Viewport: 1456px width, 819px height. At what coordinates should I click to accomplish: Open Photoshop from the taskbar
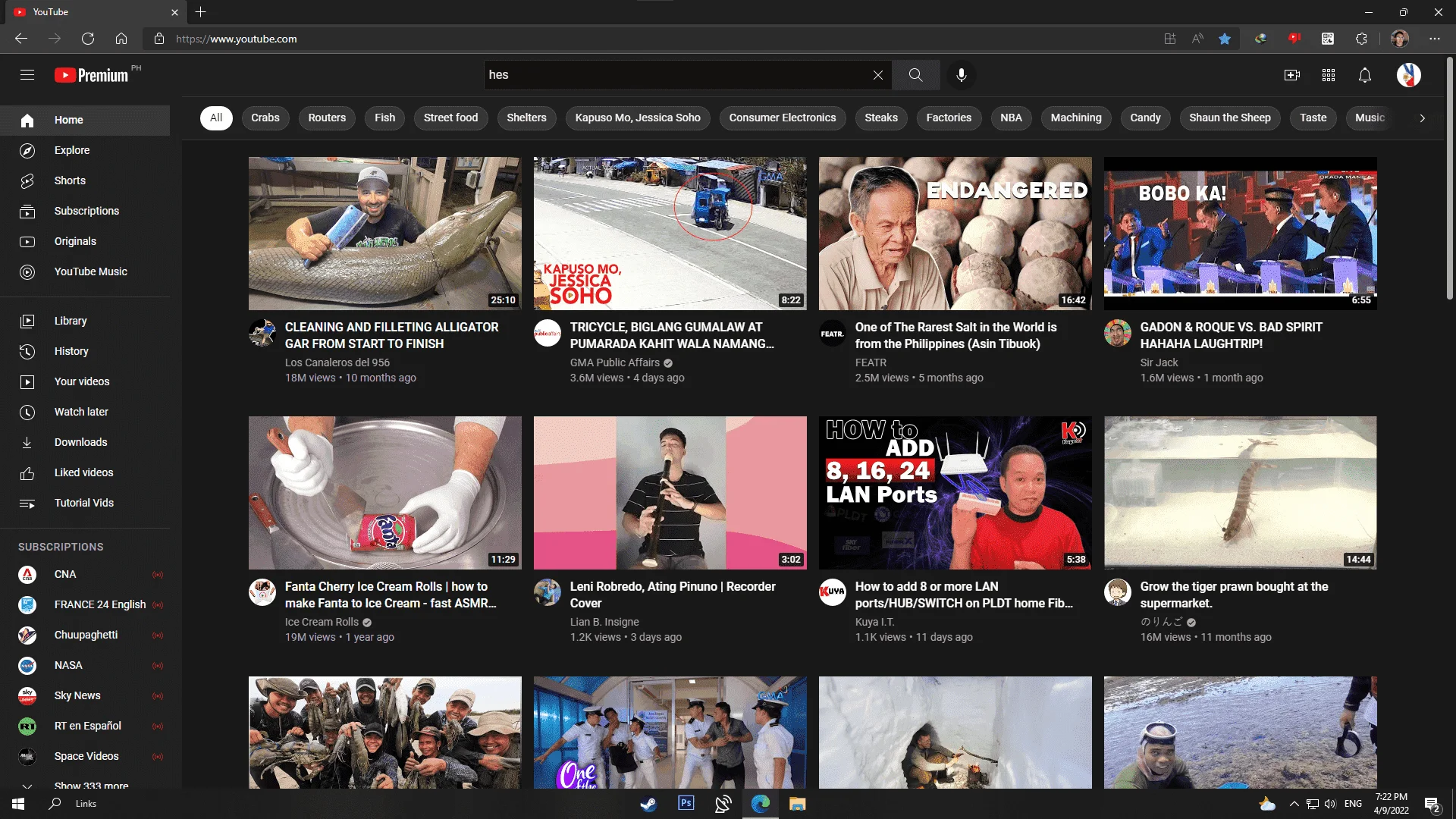(x=686, y=804)
